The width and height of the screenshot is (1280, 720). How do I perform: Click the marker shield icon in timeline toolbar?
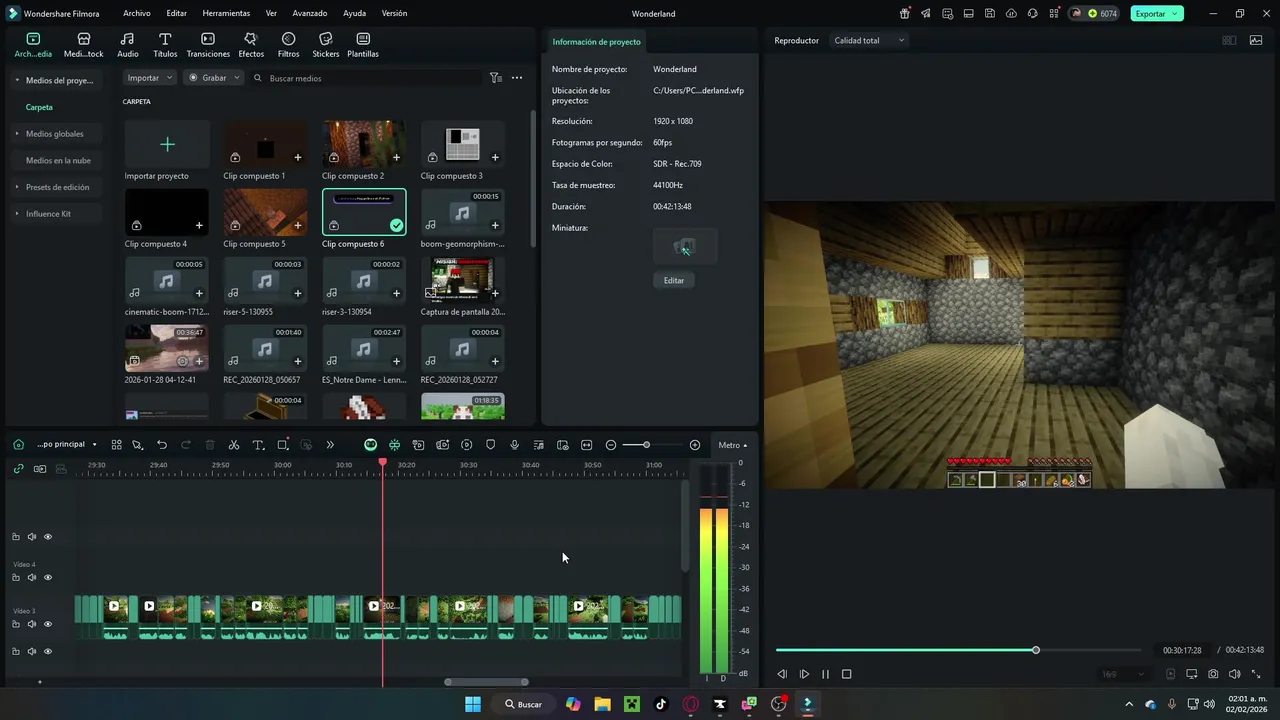(x=490, y=445)
